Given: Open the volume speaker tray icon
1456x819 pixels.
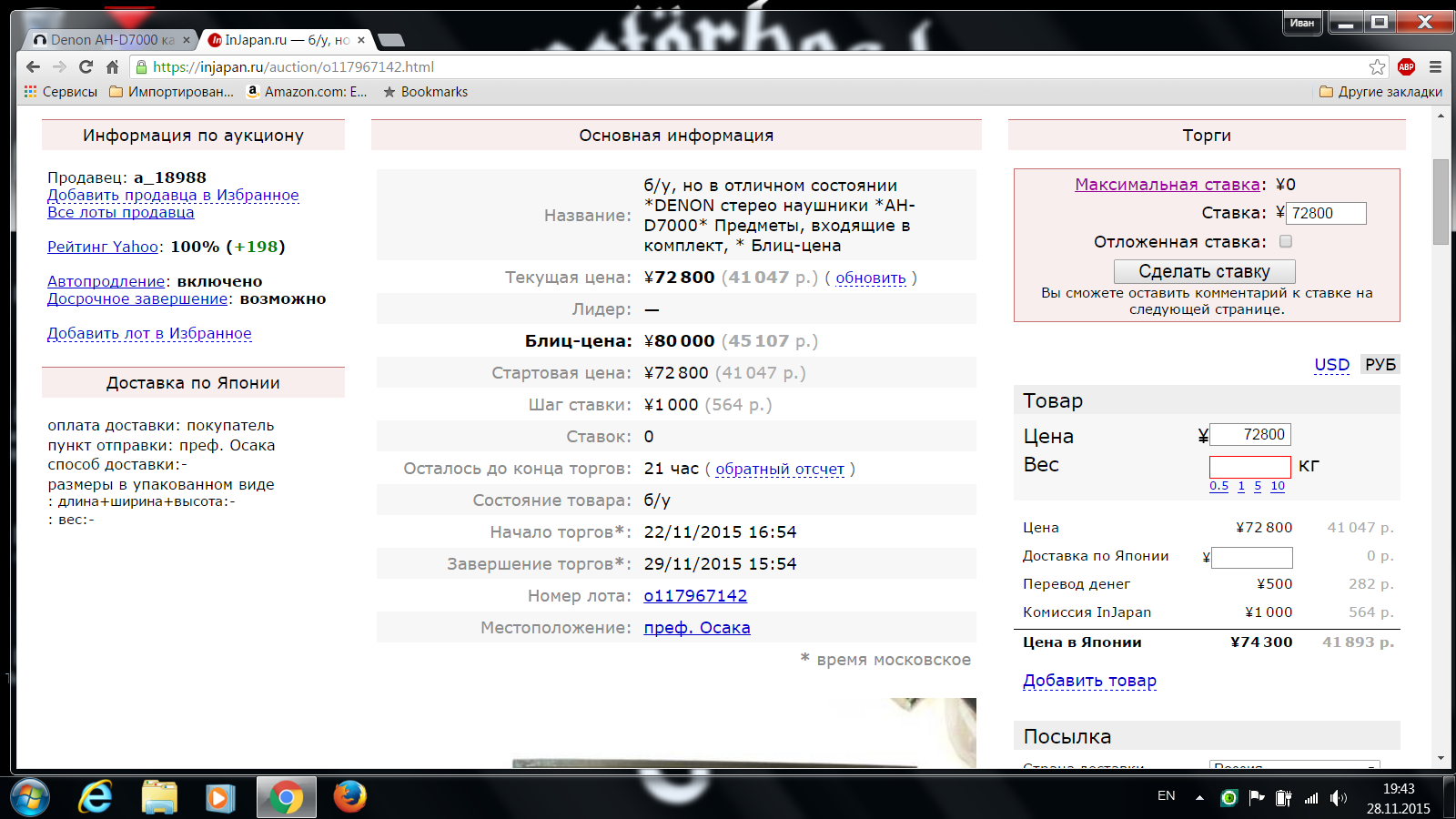Looking at the screenshot, I should [x=1338, y=798].
